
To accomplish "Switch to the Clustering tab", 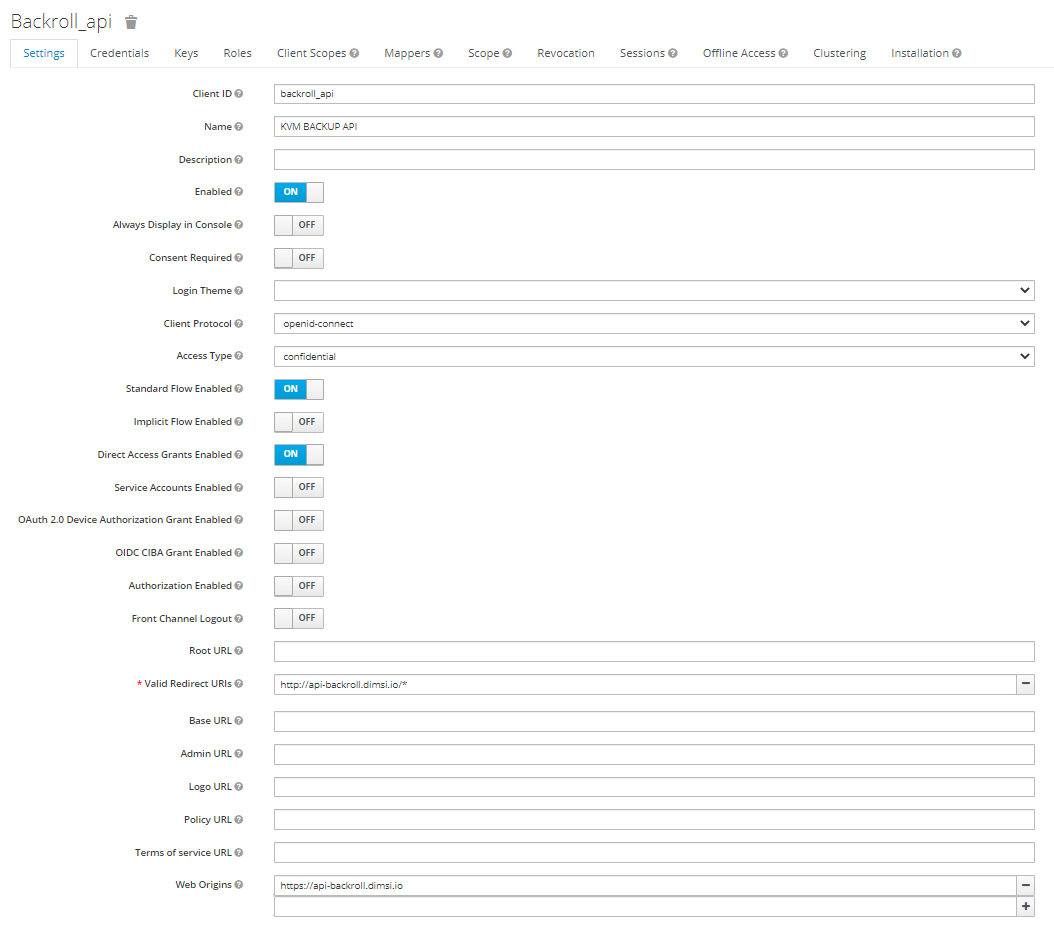I will (840, 53).
